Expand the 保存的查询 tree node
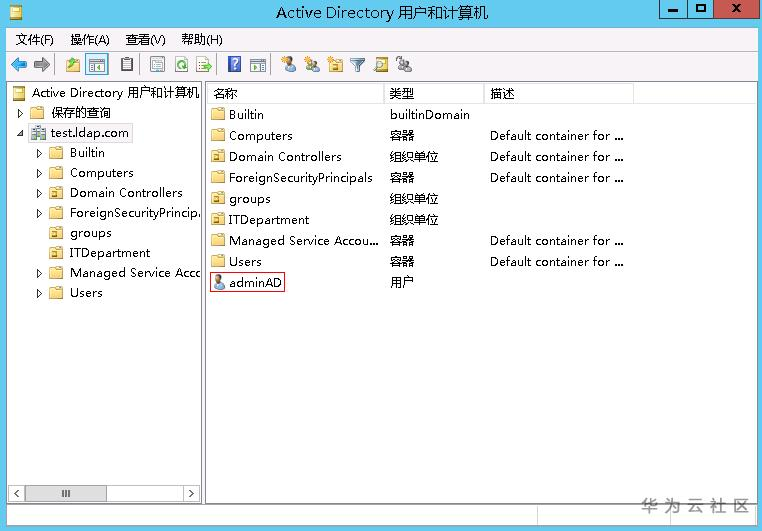Screen dimensions: 762x531 20,113
